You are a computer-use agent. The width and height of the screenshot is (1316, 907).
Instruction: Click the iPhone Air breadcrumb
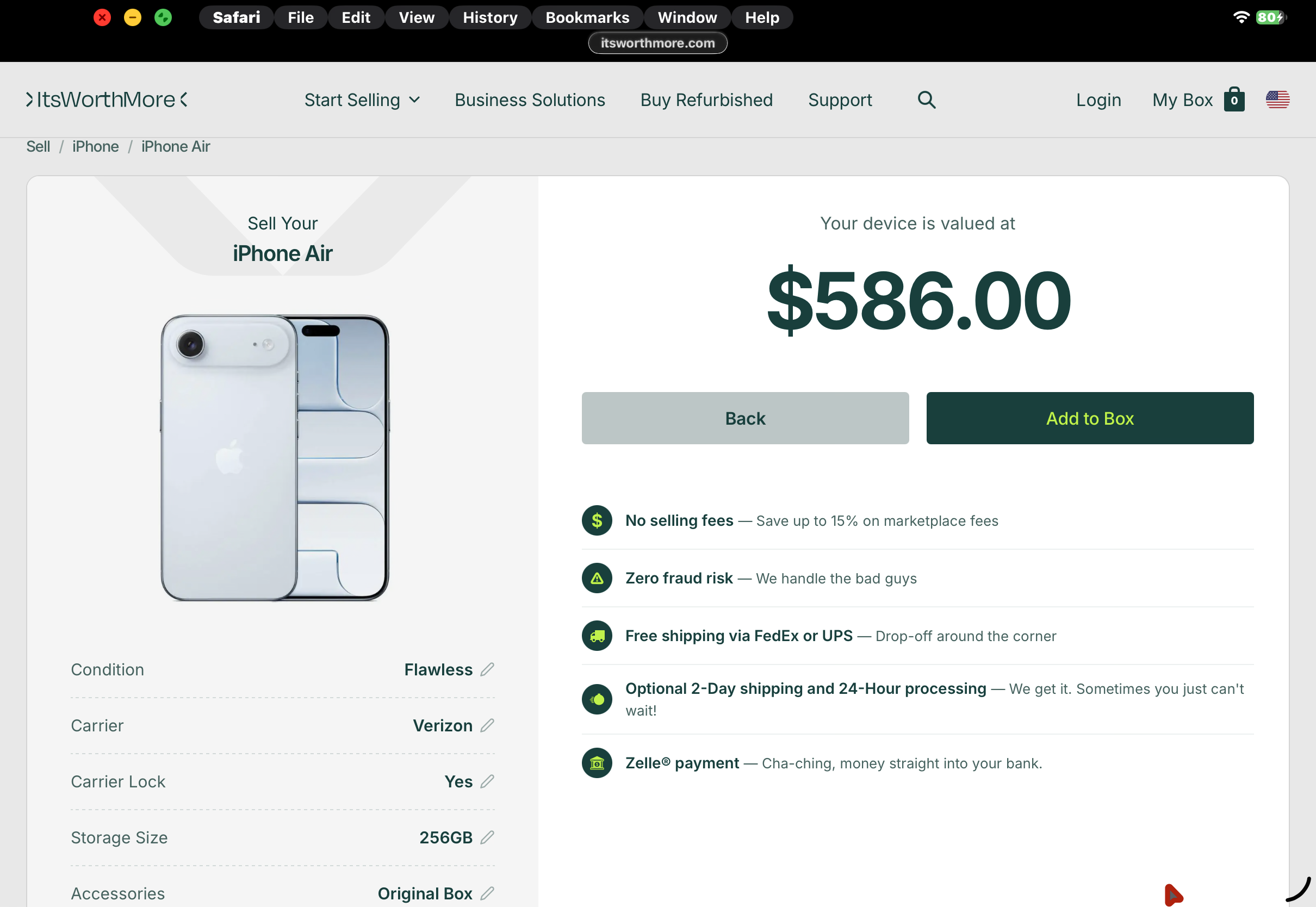(x=176, y=147)
